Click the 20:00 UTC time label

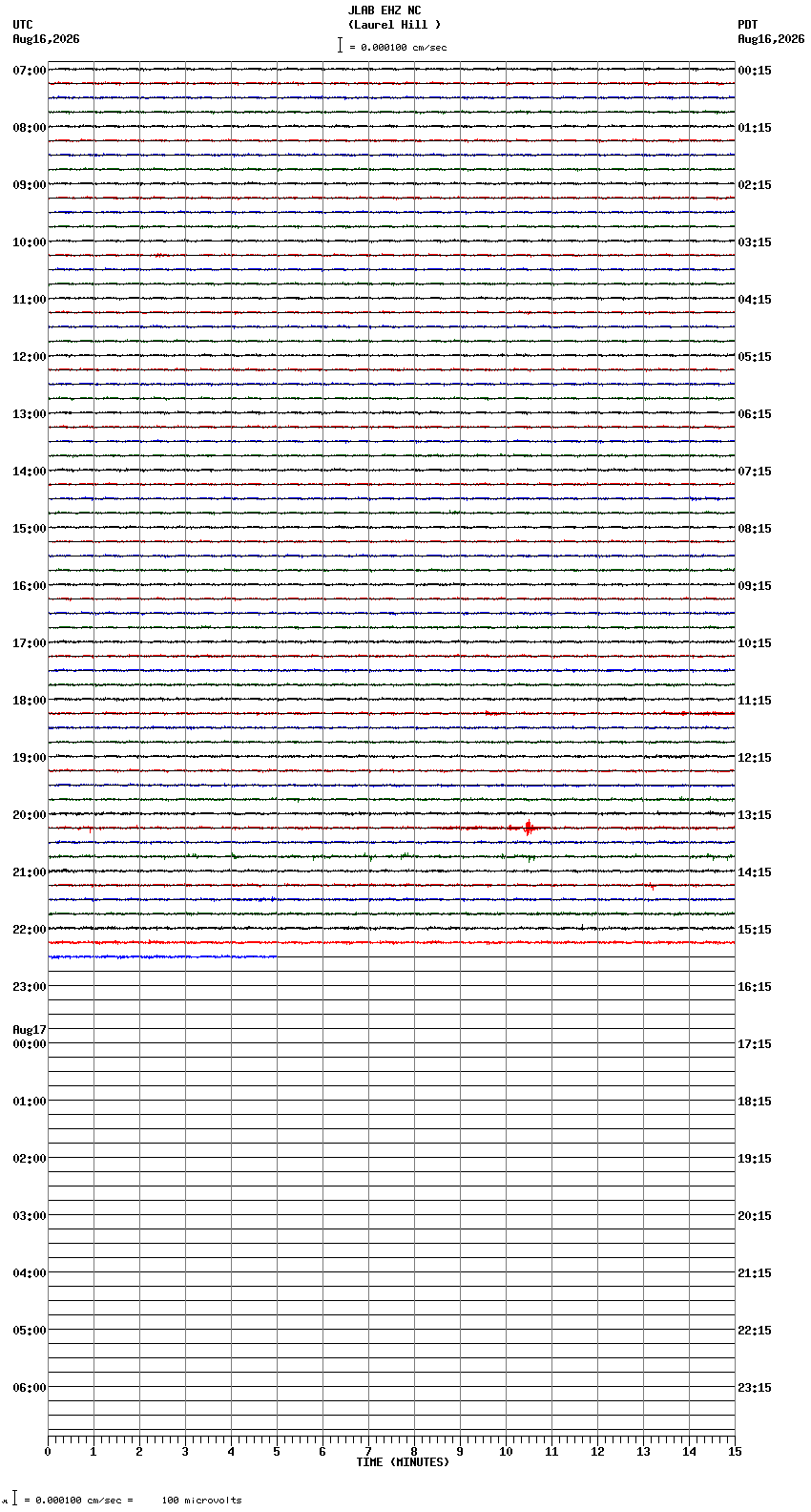coord(30,815)
